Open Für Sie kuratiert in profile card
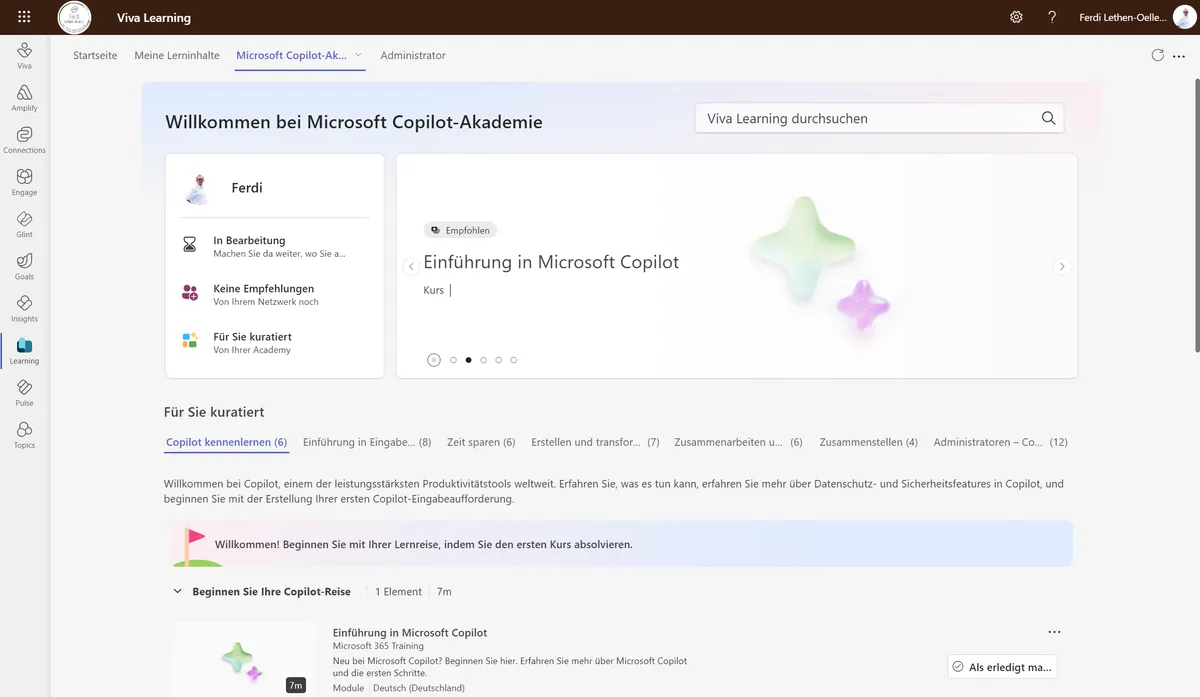 tap(275, 343)
